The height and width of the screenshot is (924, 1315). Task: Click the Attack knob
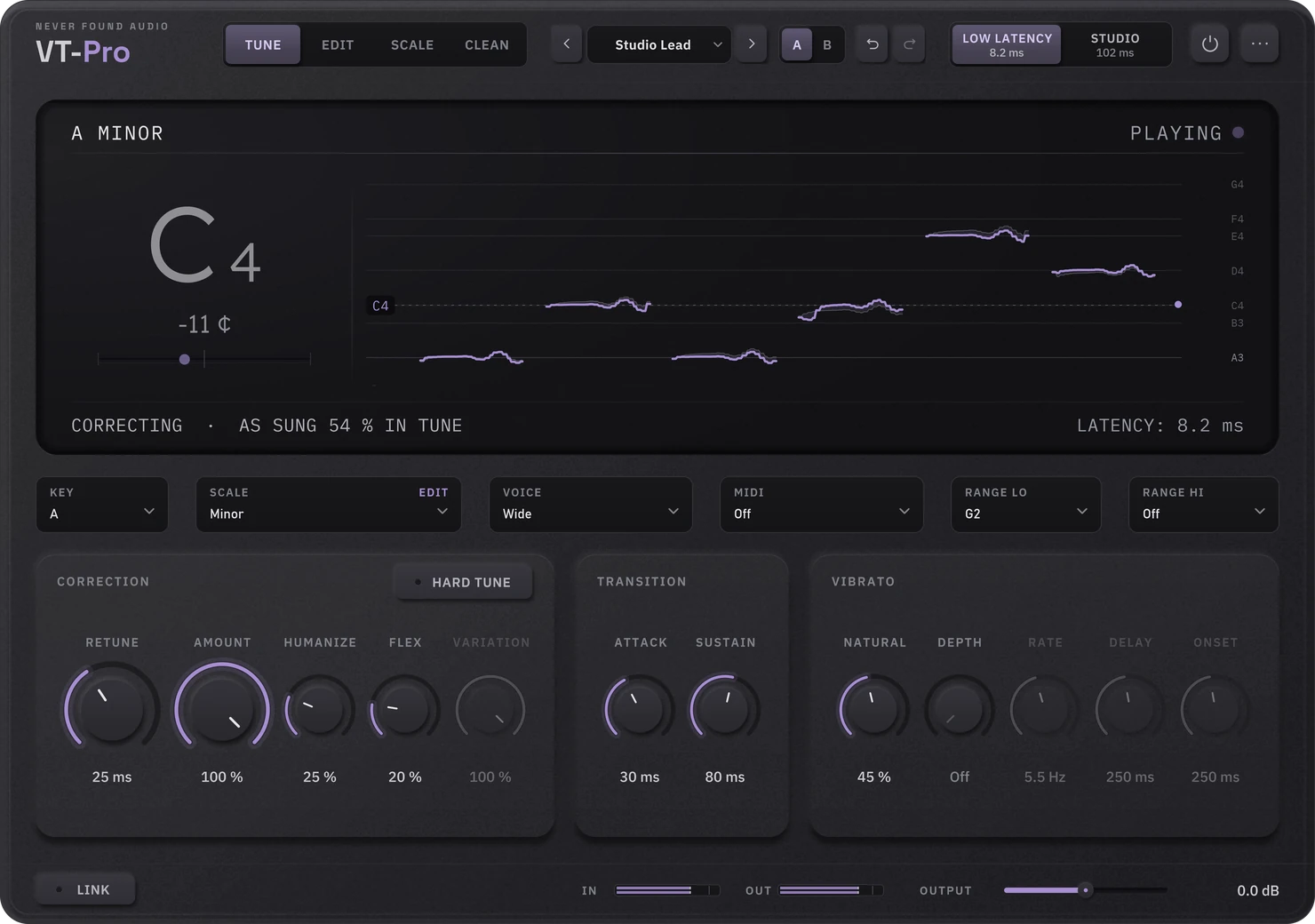(x=640, y=709)
